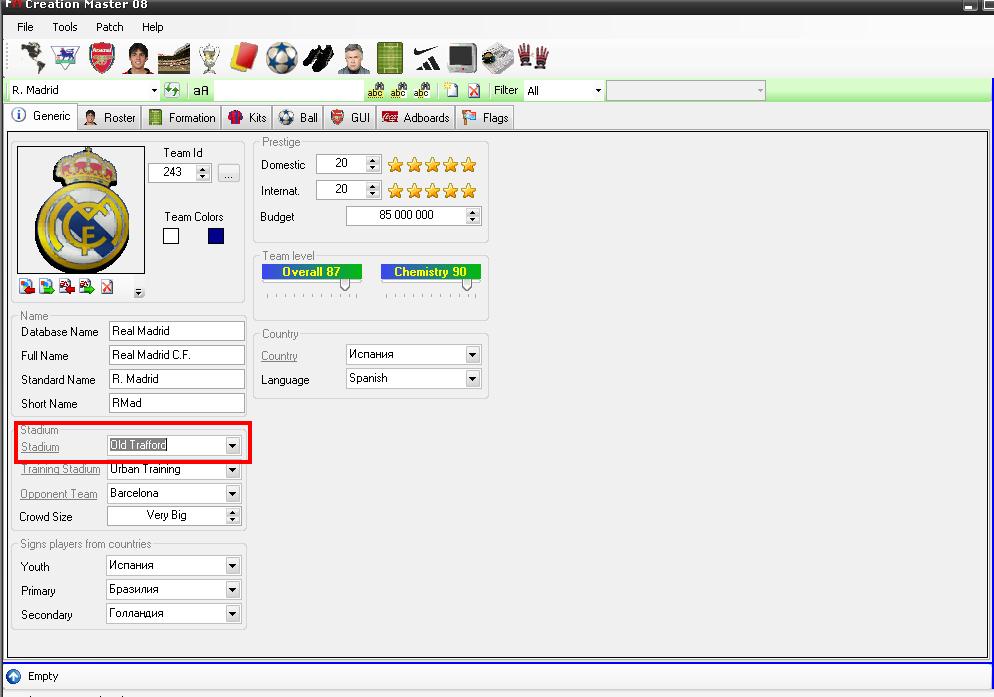Click the Database Name field
Image resolution: width=994 pixels, height=697 pixels.
click(x=177, y=331)
